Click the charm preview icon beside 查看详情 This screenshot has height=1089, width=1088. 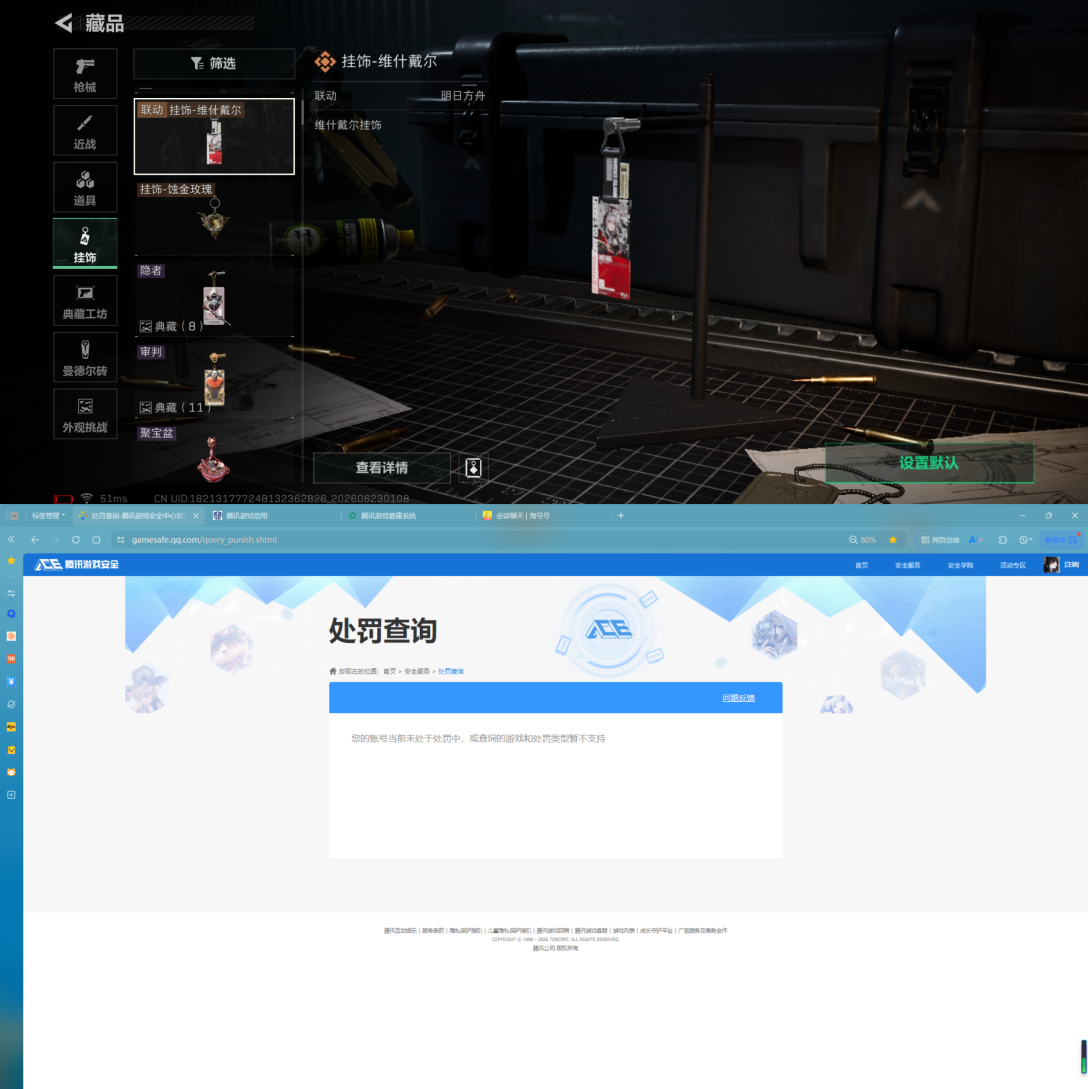pos(473,468)
